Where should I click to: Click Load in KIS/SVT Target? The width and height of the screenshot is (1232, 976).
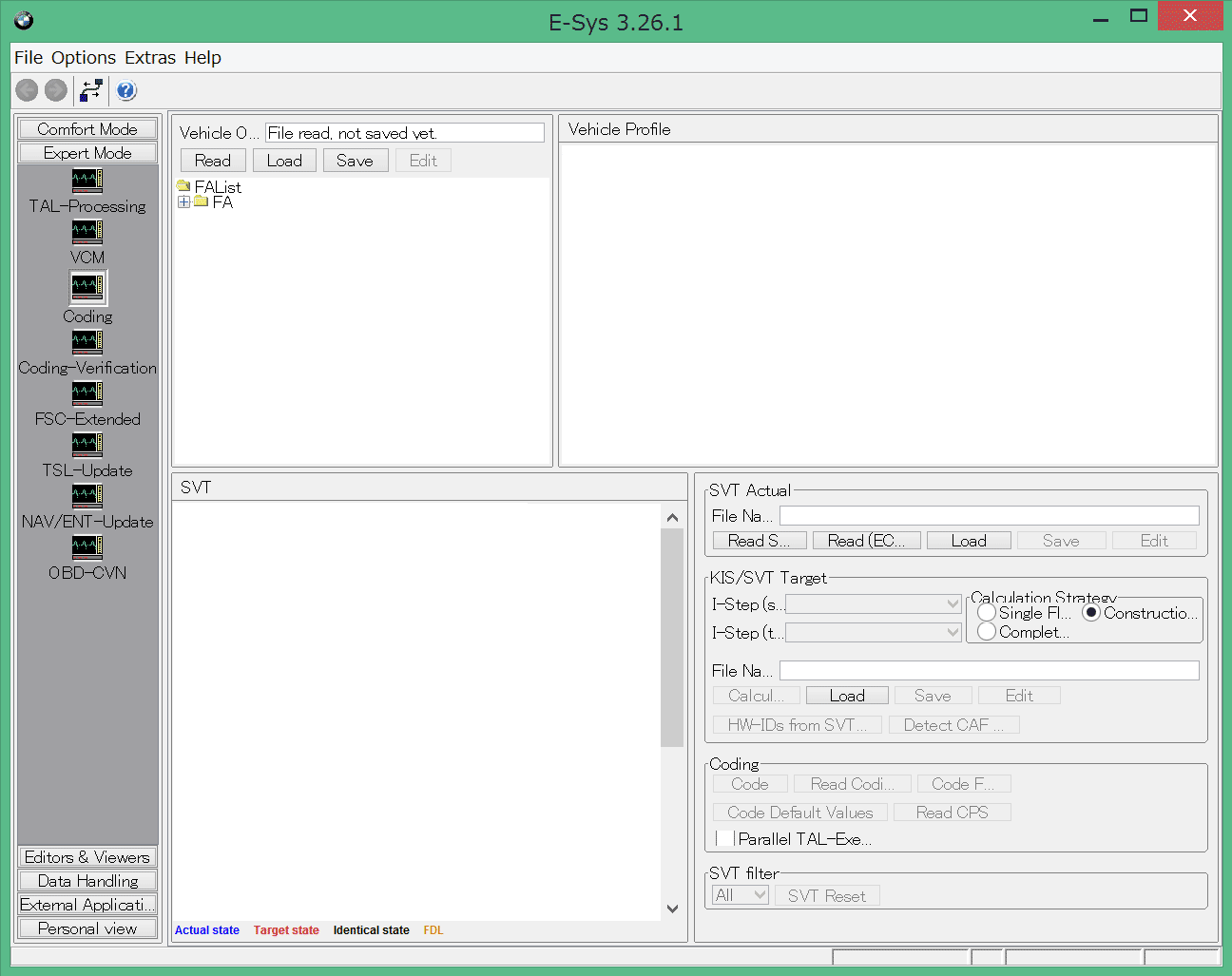(847, 696)
